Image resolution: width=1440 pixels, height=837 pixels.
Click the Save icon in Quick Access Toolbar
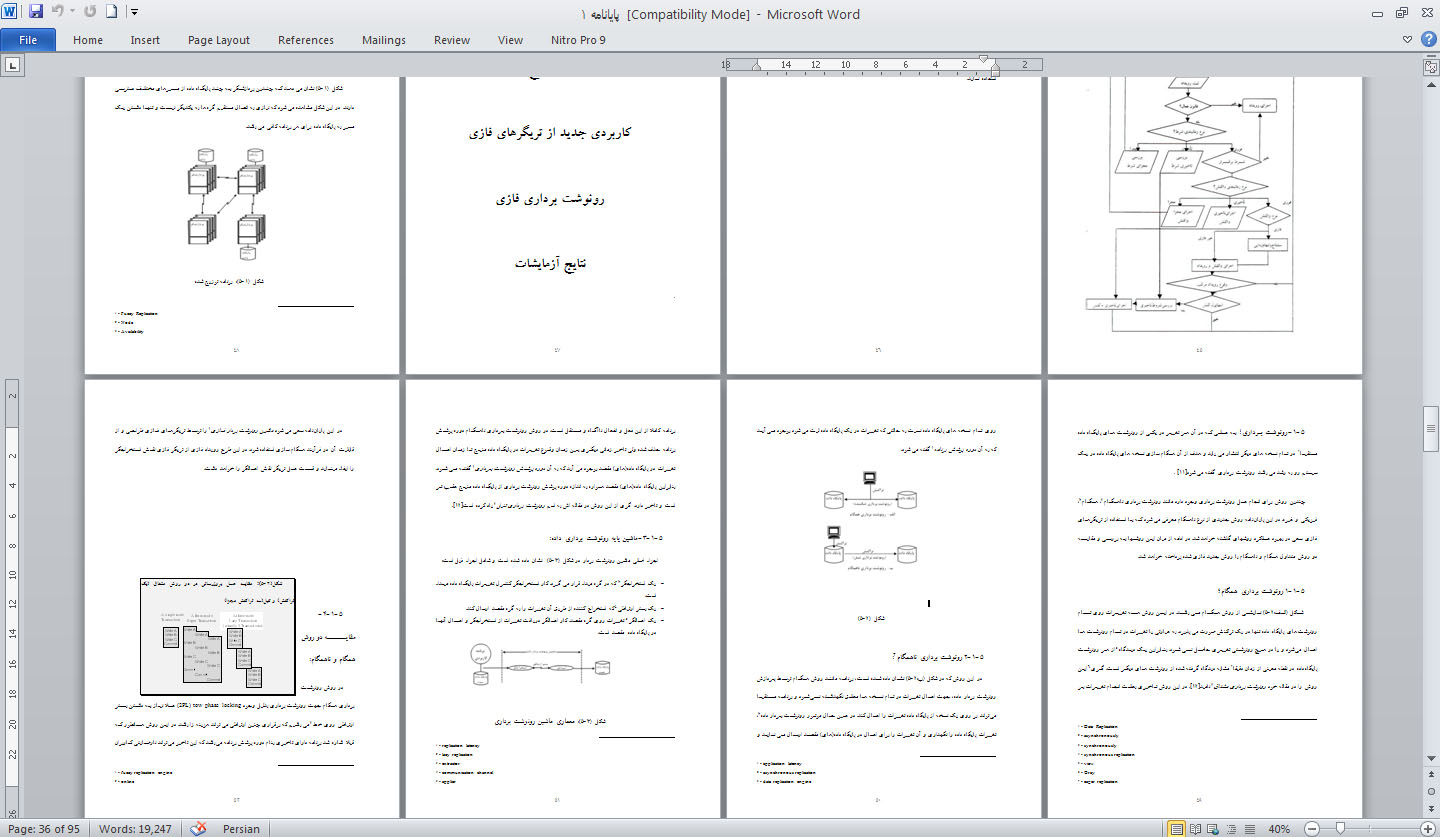36,13
